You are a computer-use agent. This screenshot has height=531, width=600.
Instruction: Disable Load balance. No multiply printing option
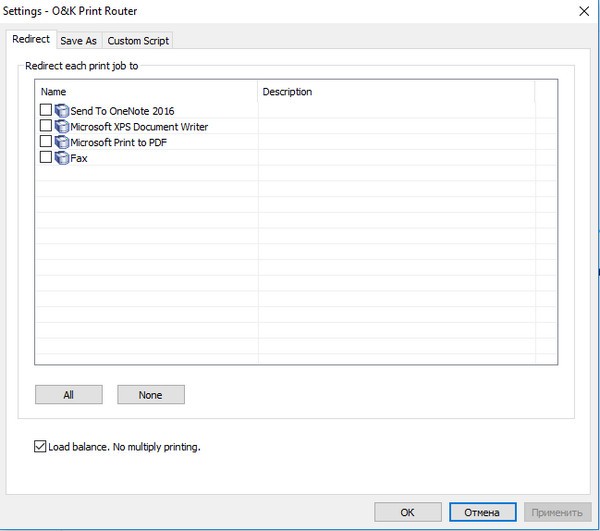40,447
